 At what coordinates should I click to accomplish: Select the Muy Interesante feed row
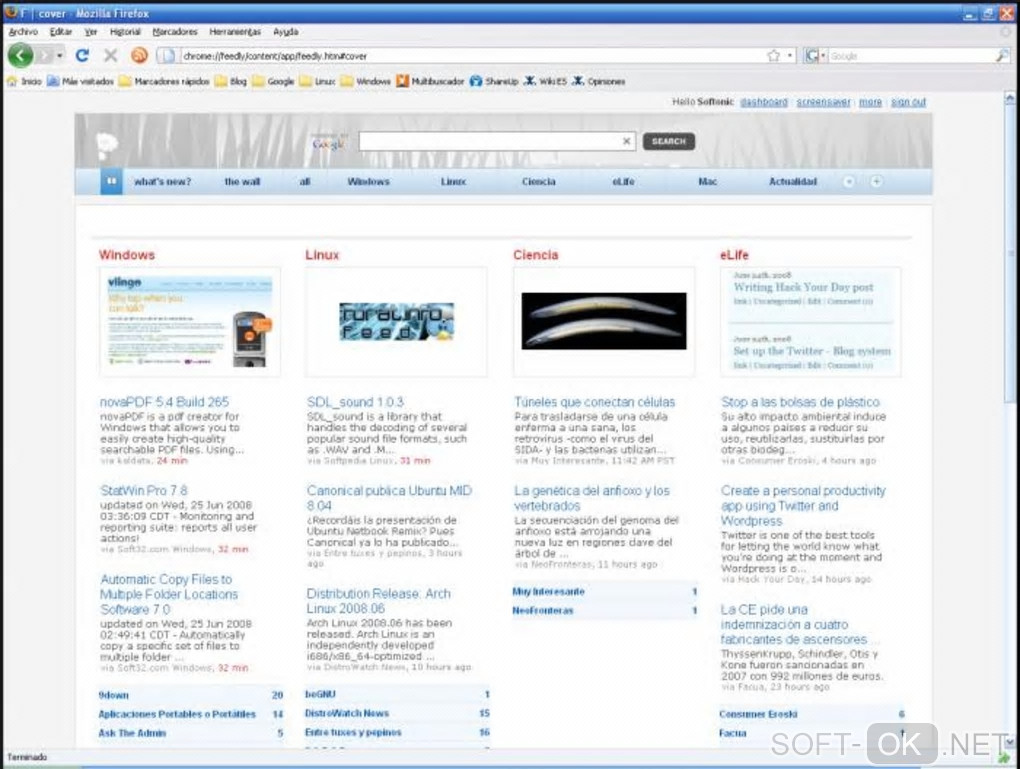tap(604, 591)
